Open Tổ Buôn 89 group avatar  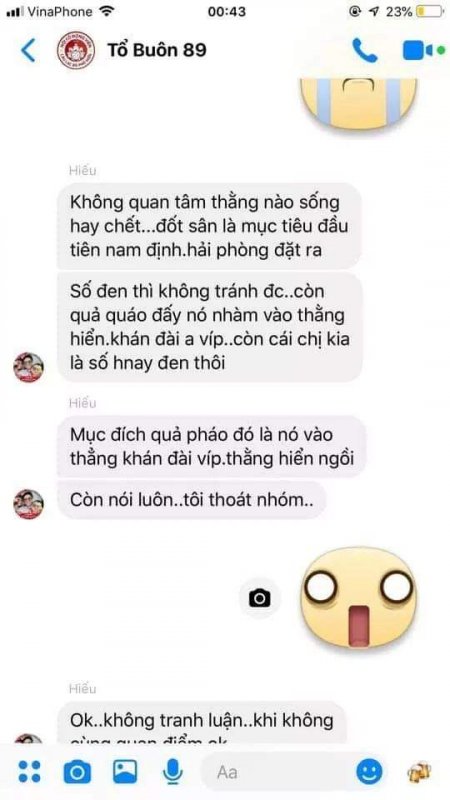click(x=76, y=50)
